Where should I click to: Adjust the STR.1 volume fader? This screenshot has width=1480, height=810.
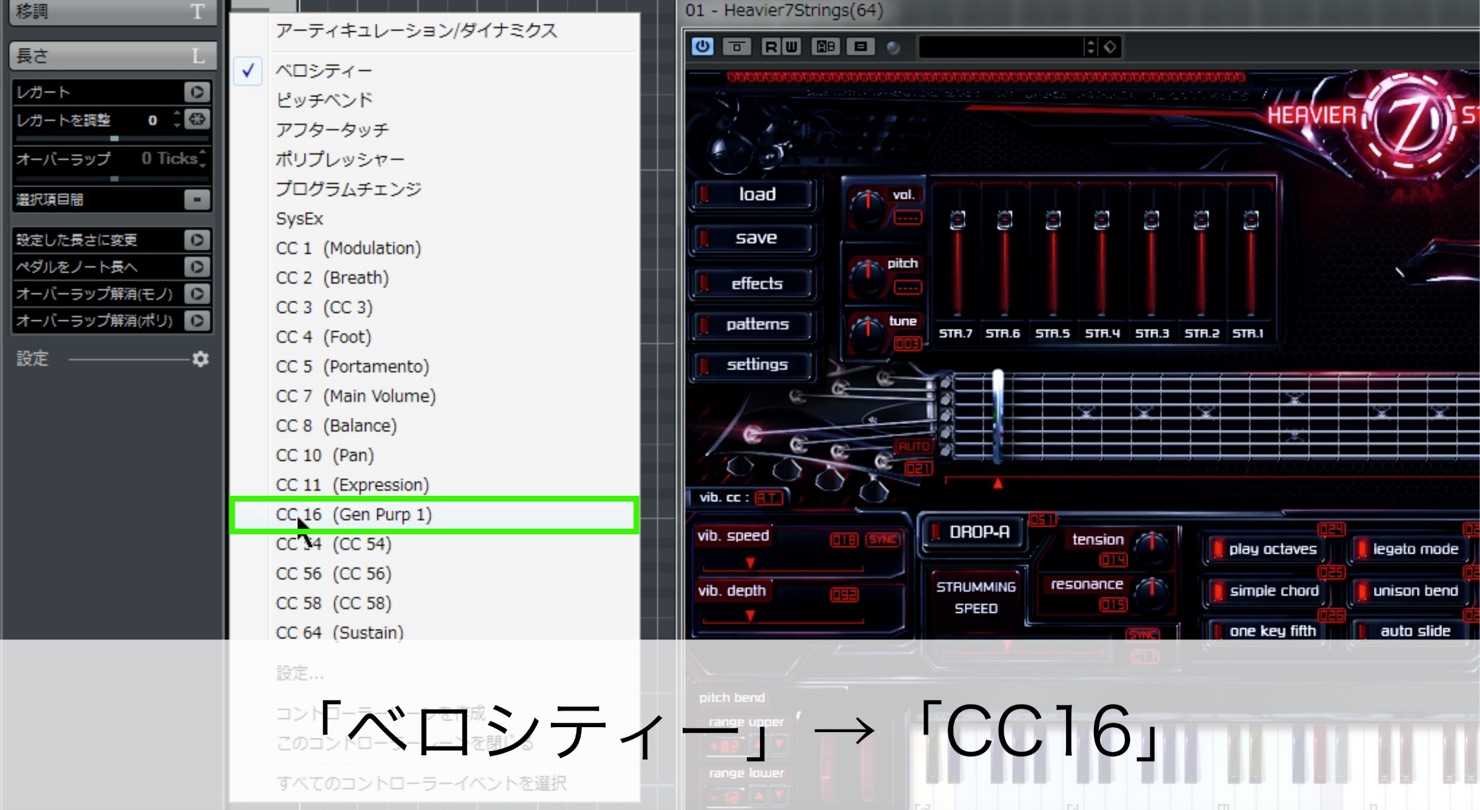[1250, 220]
